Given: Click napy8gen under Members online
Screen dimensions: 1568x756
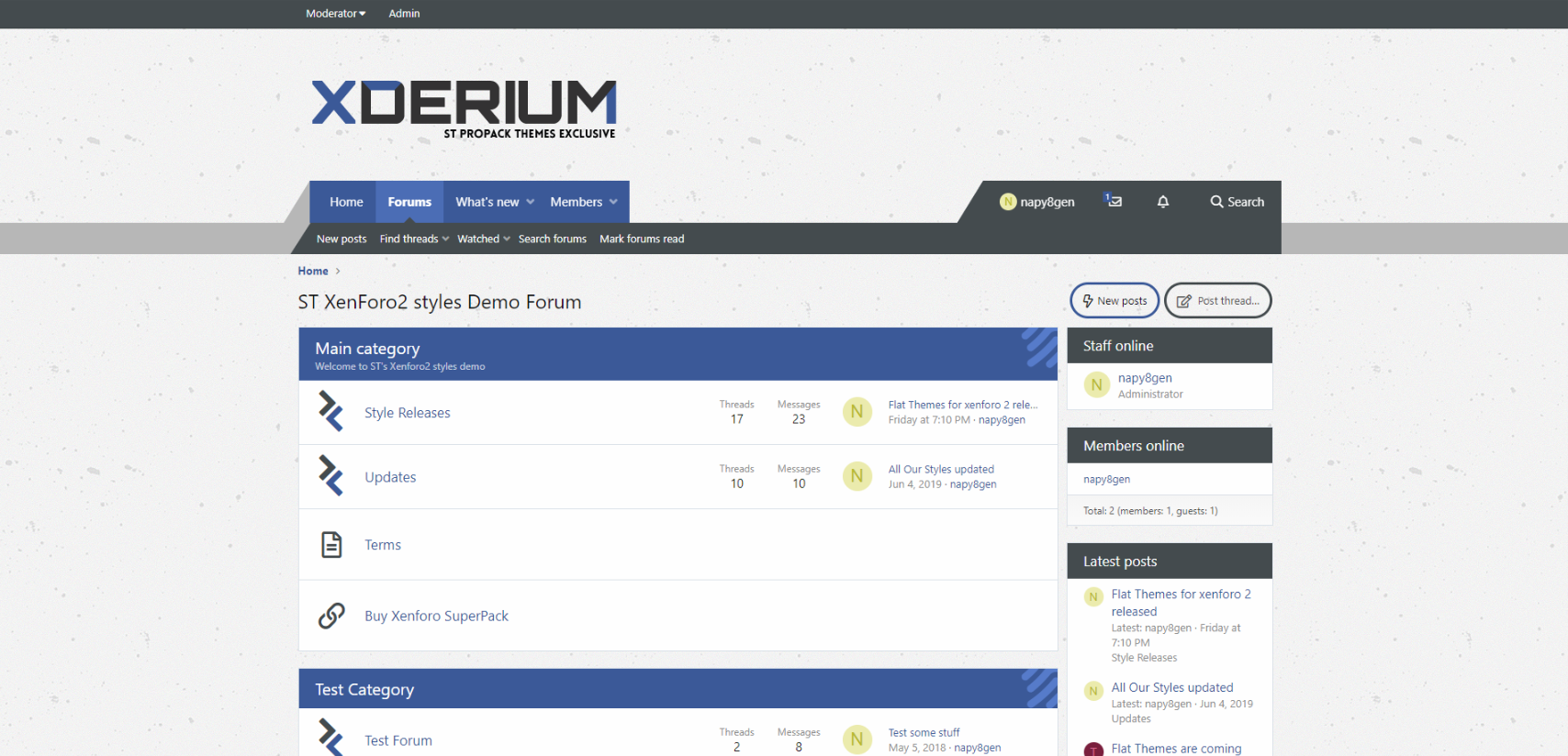Looking at the screenshot, I should pos(1106,479).
